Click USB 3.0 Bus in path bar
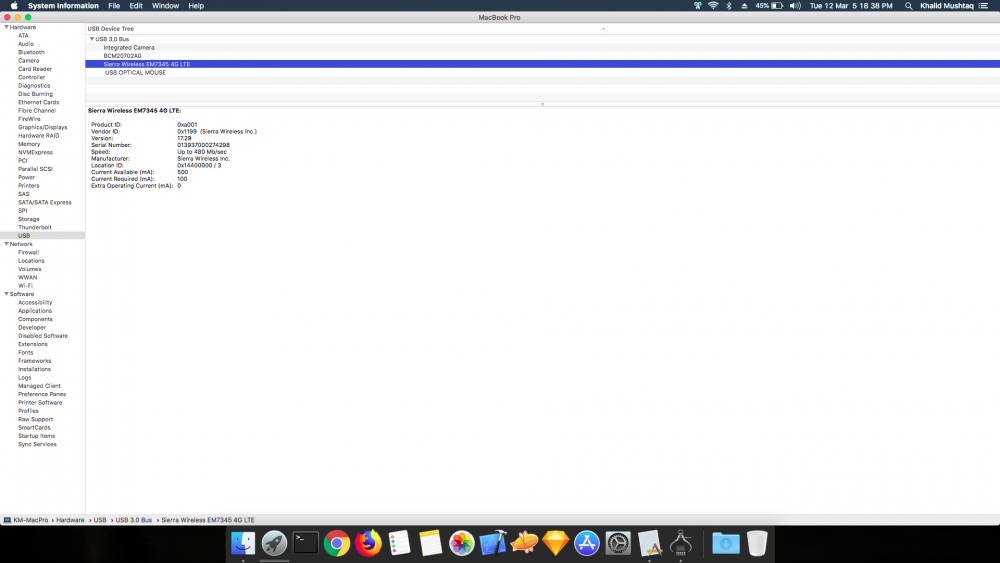 coord(134,520)
